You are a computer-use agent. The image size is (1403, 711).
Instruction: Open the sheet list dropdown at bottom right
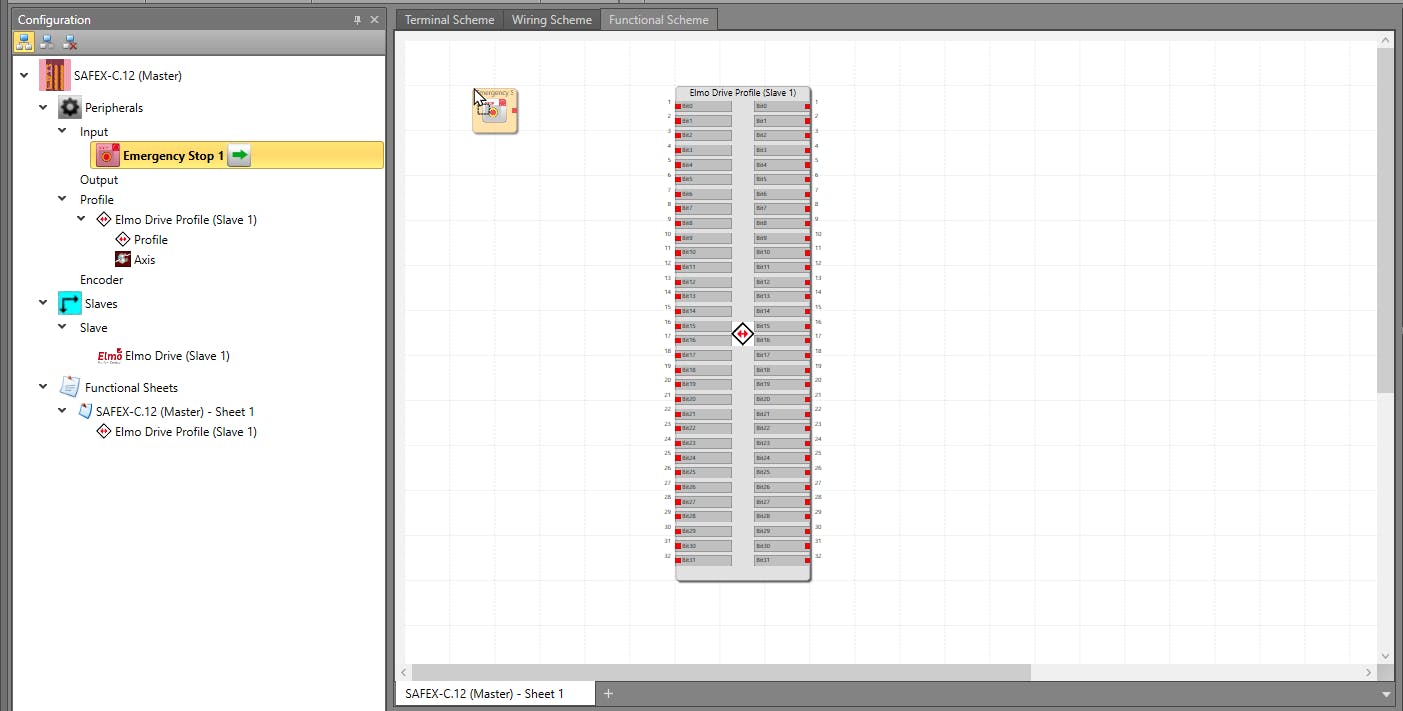[1386, 694]
